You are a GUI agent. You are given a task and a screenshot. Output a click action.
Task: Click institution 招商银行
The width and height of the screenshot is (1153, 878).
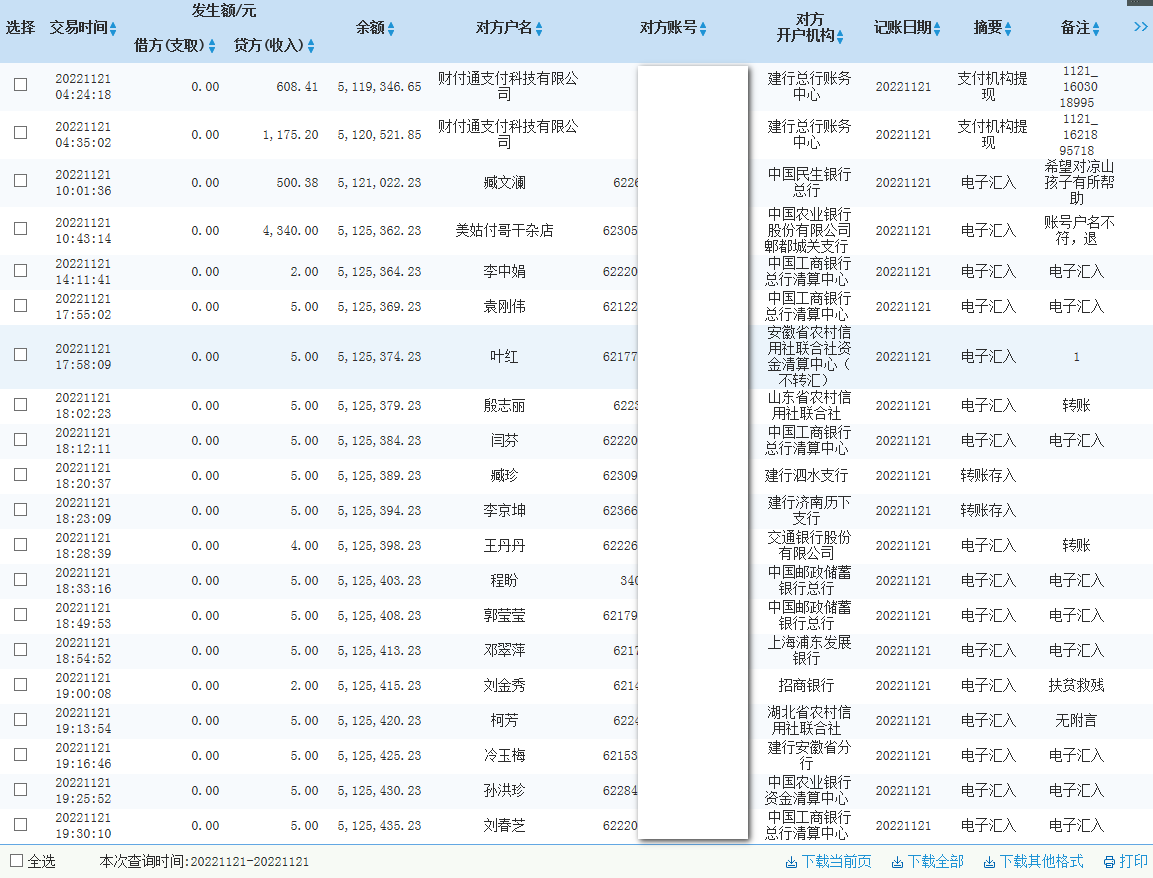(806, 685)
